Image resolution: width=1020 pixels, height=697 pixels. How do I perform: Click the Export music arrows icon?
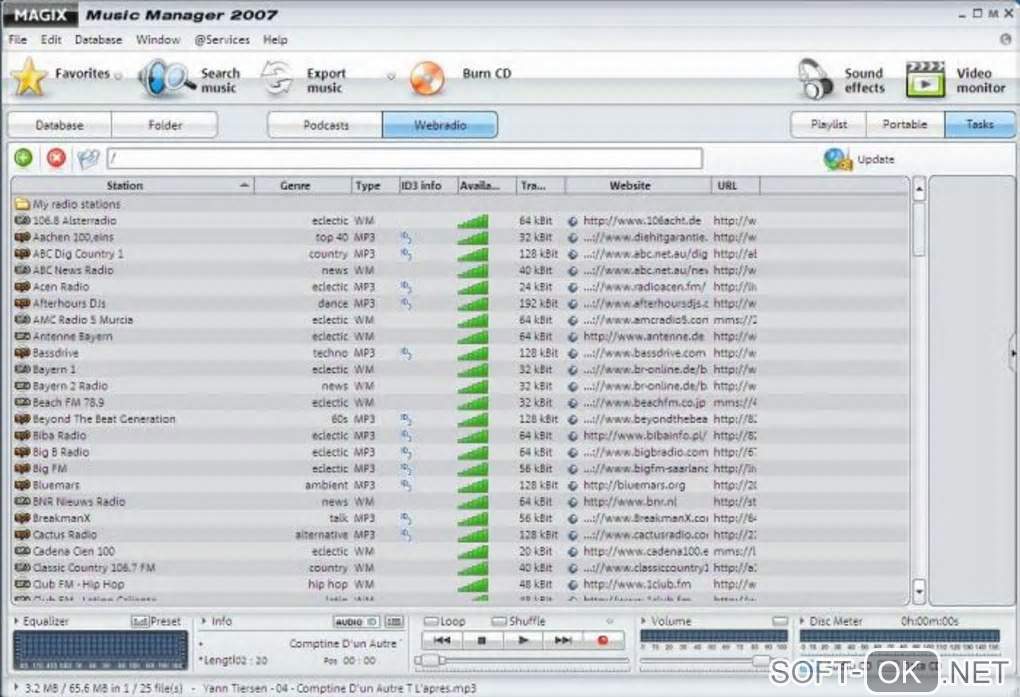click(x=278, y=78)
